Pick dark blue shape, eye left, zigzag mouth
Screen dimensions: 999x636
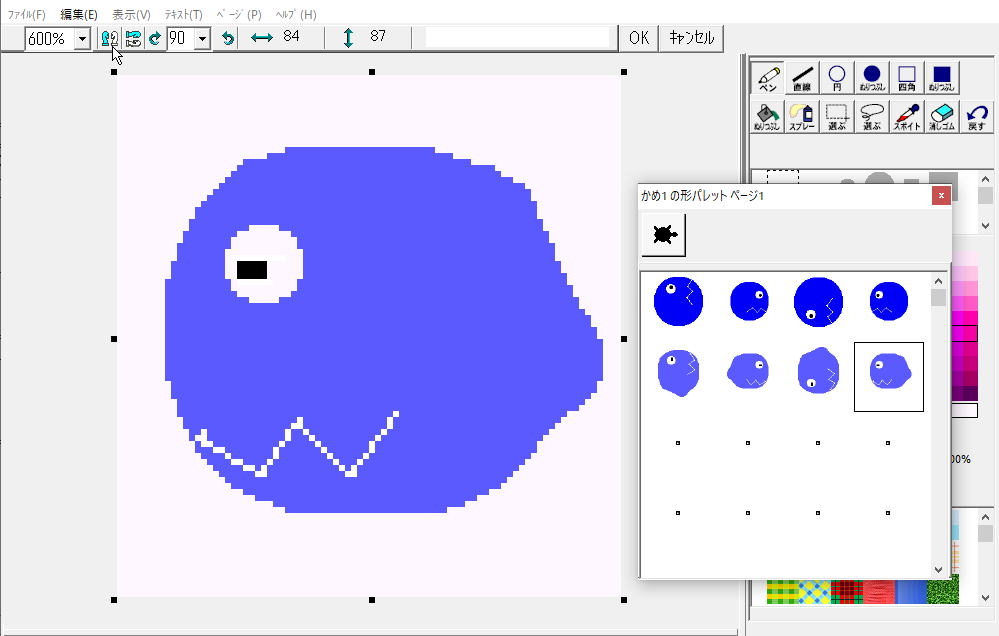tap(888, 301)
